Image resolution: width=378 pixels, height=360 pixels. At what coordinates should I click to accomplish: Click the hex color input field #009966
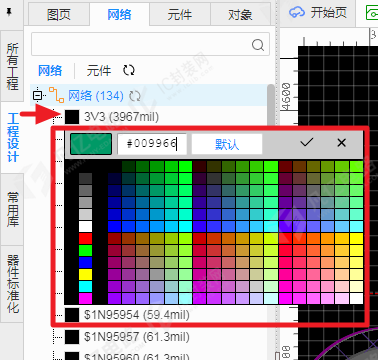(152, 144)
